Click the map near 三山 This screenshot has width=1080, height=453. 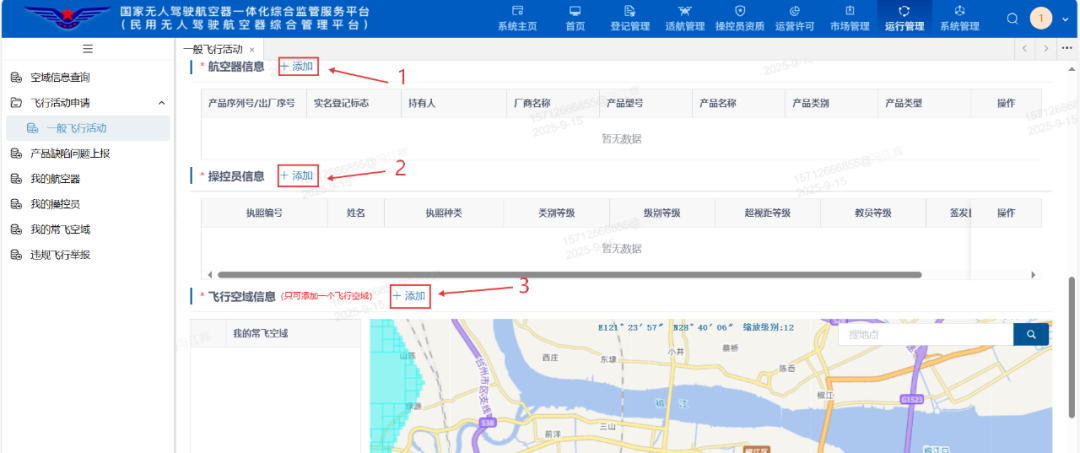(607, 426)
